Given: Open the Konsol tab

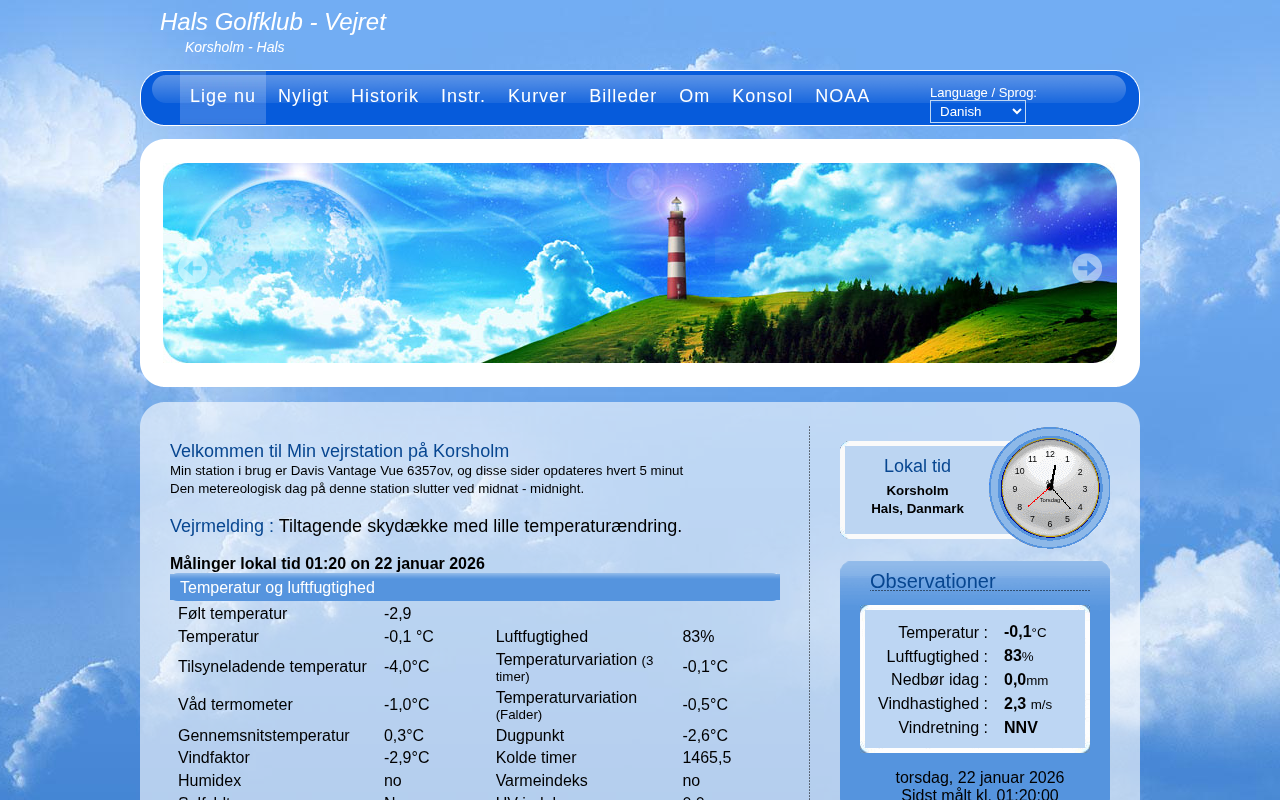Looking at the screenshot, I should point(762,97).
